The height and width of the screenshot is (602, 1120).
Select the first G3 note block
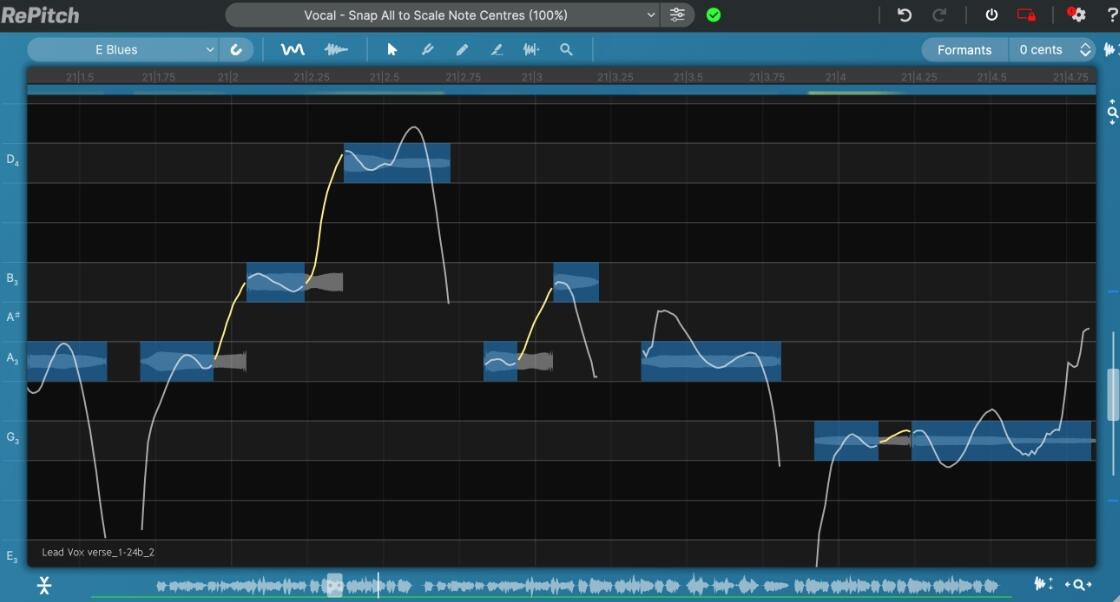click(846, 441)
